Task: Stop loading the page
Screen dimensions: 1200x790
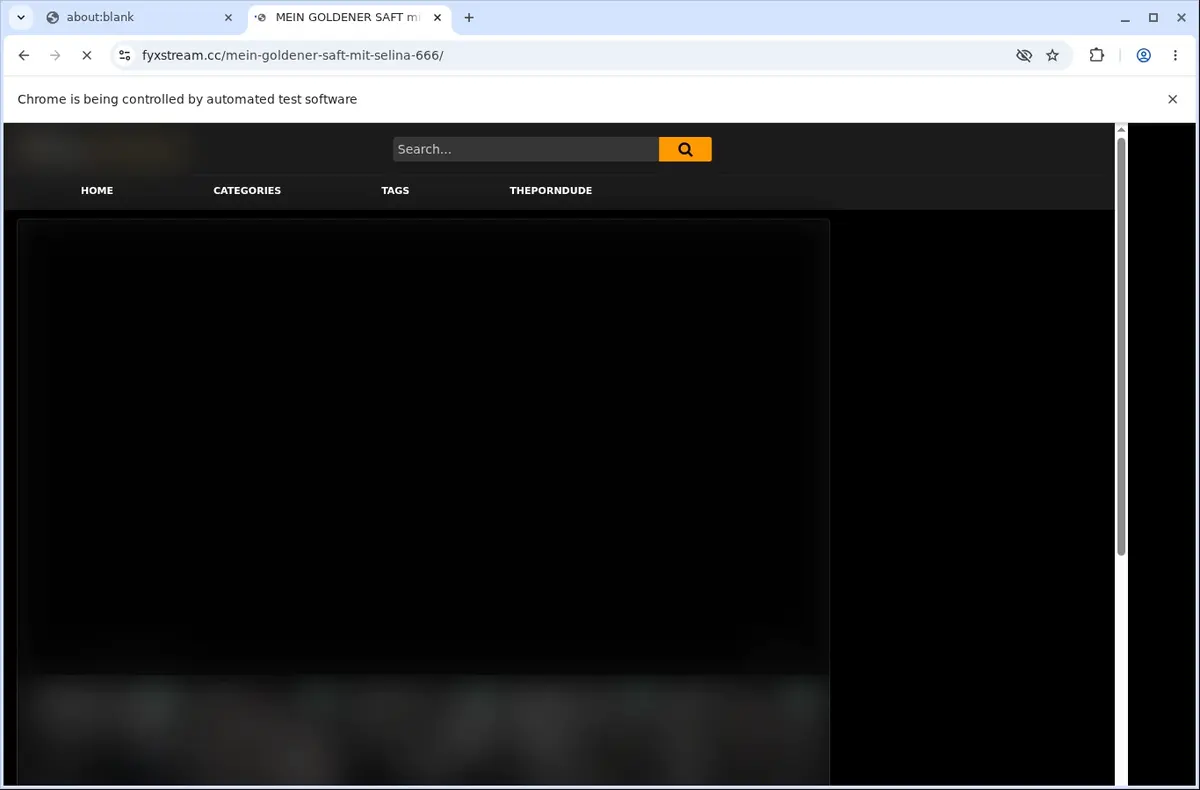Action: [x=87, y=56]
